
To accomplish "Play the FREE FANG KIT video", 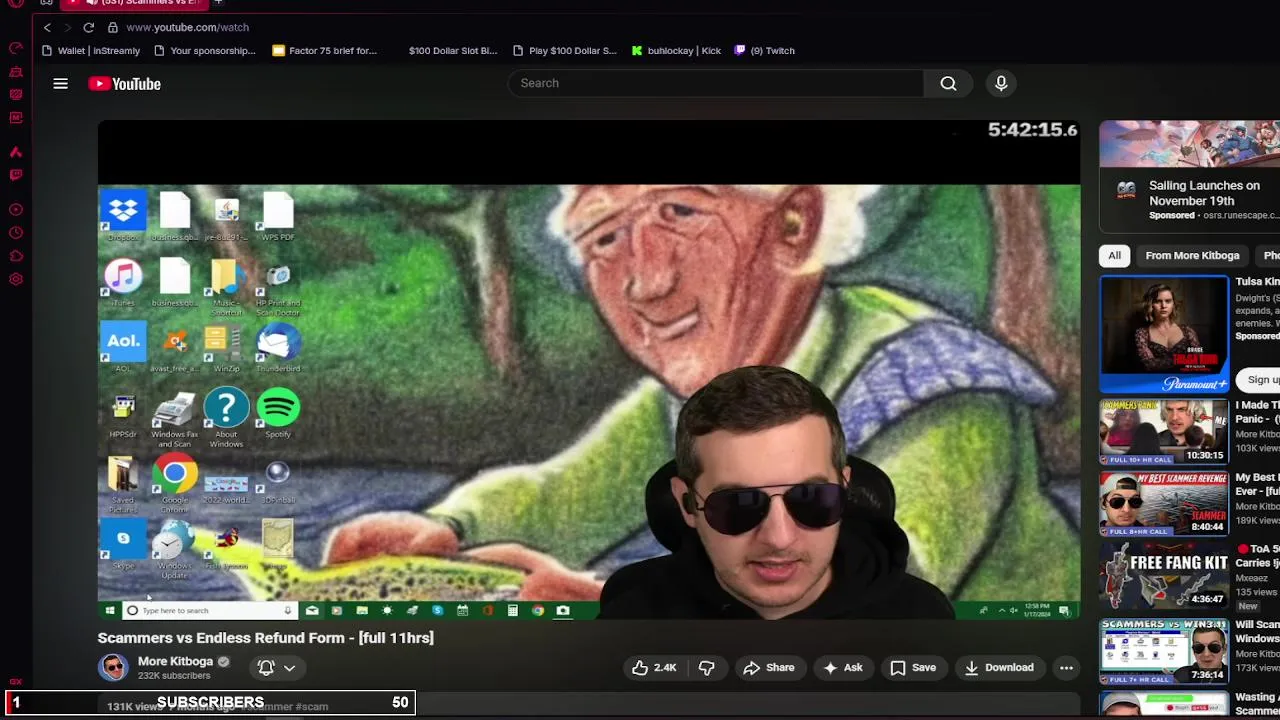I will point(1164,577).
